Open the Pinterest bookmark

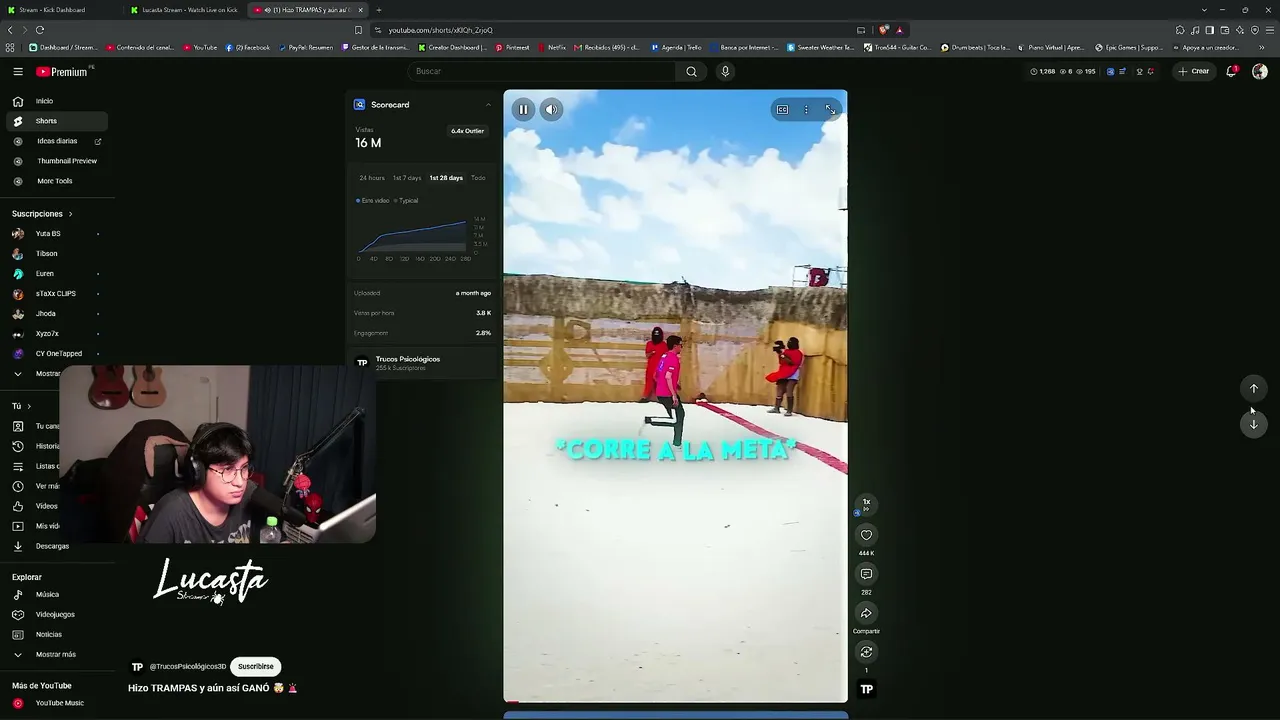point(512,47)
